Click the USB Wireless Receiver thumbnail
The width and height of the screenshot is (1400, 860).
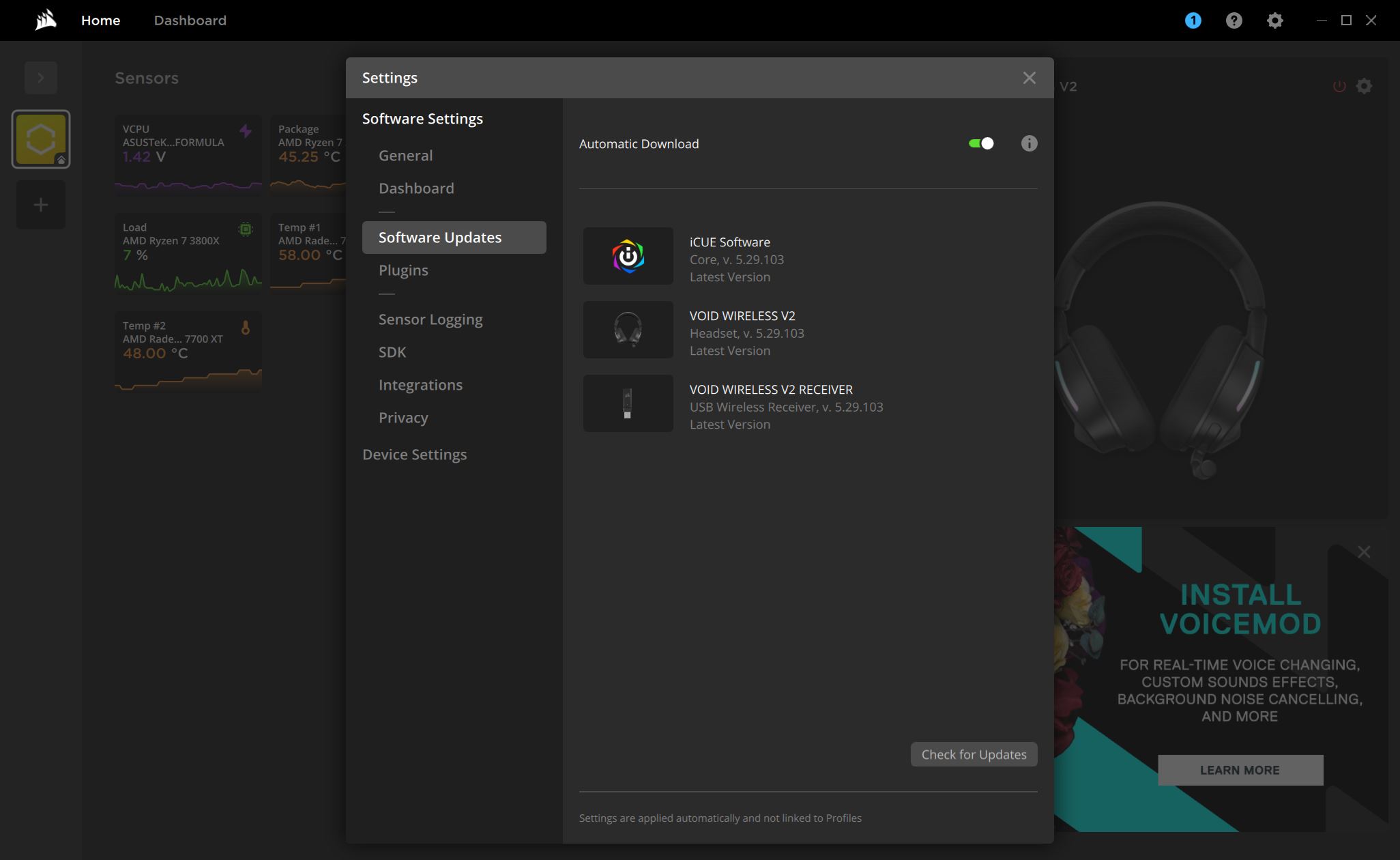(x=628, y=403)
